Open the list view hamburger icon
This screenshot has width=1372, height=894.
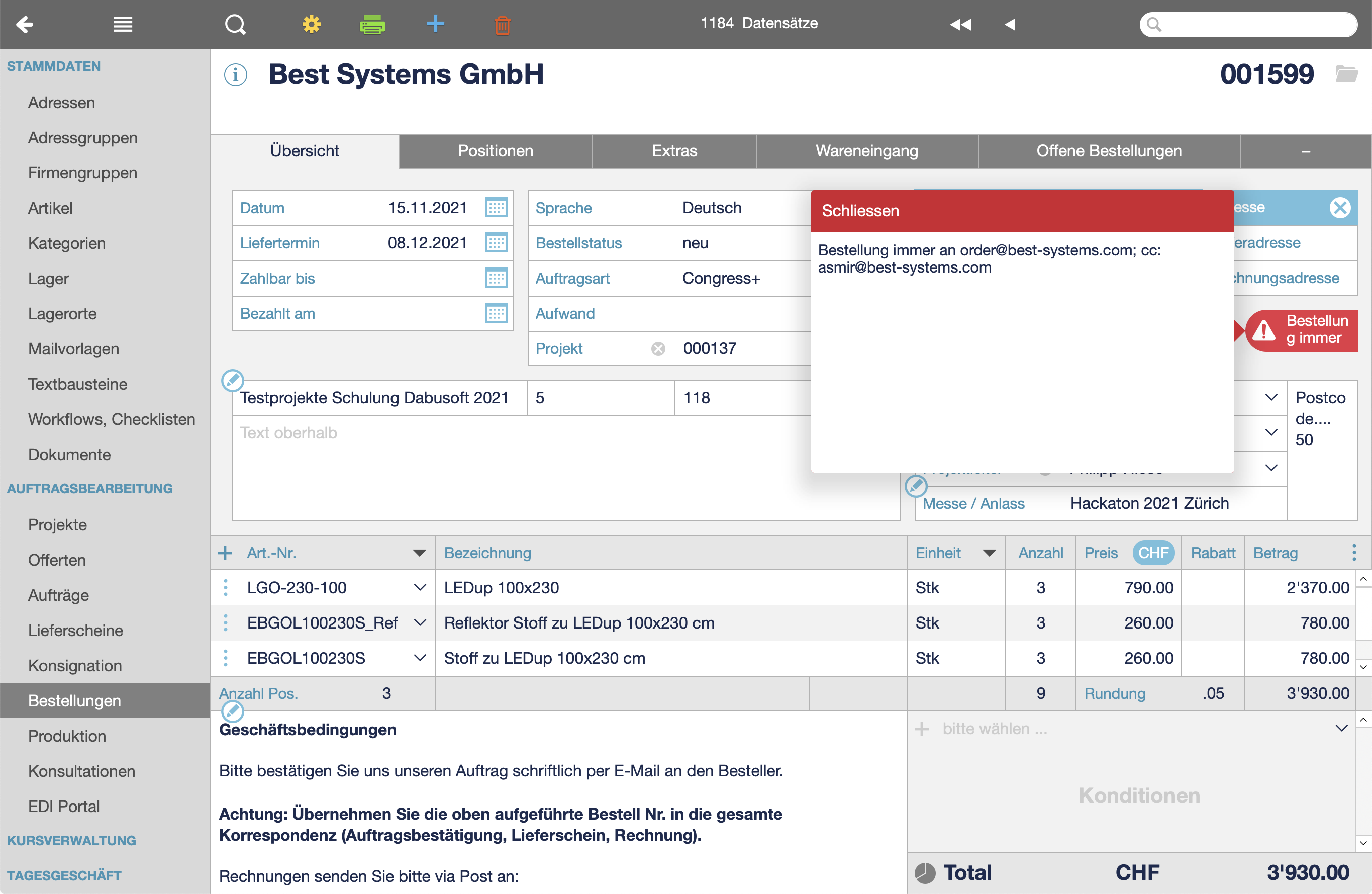123,24
